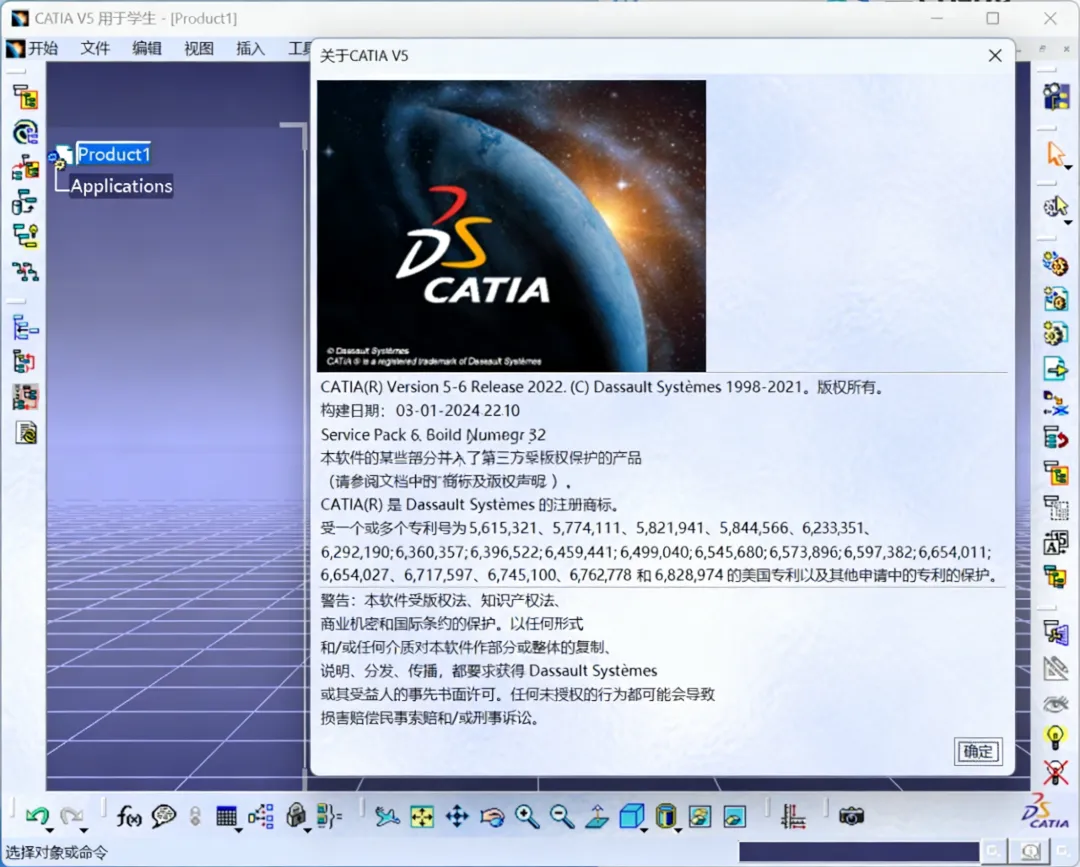Image resolution: width=1080 pixels, height=867 pixels.
Task: Click the power input field in the status bar
Action: [859, 852]
